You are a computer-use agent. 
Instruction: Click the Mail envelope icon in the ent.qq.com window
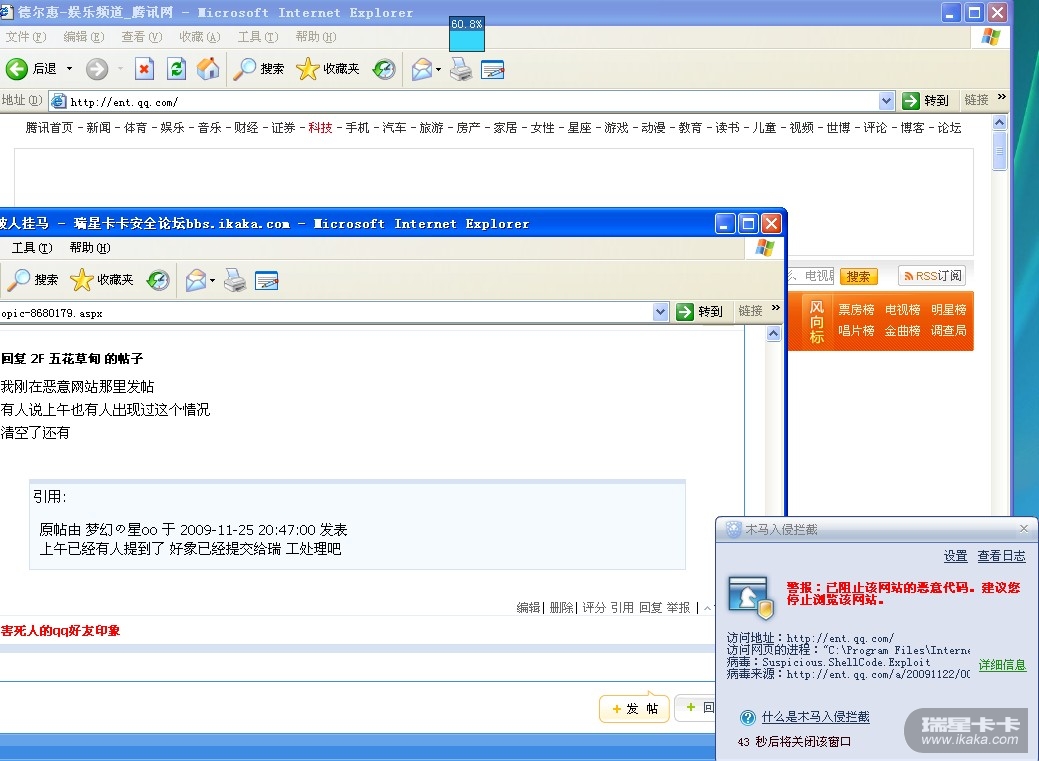[x=421, y=68]
